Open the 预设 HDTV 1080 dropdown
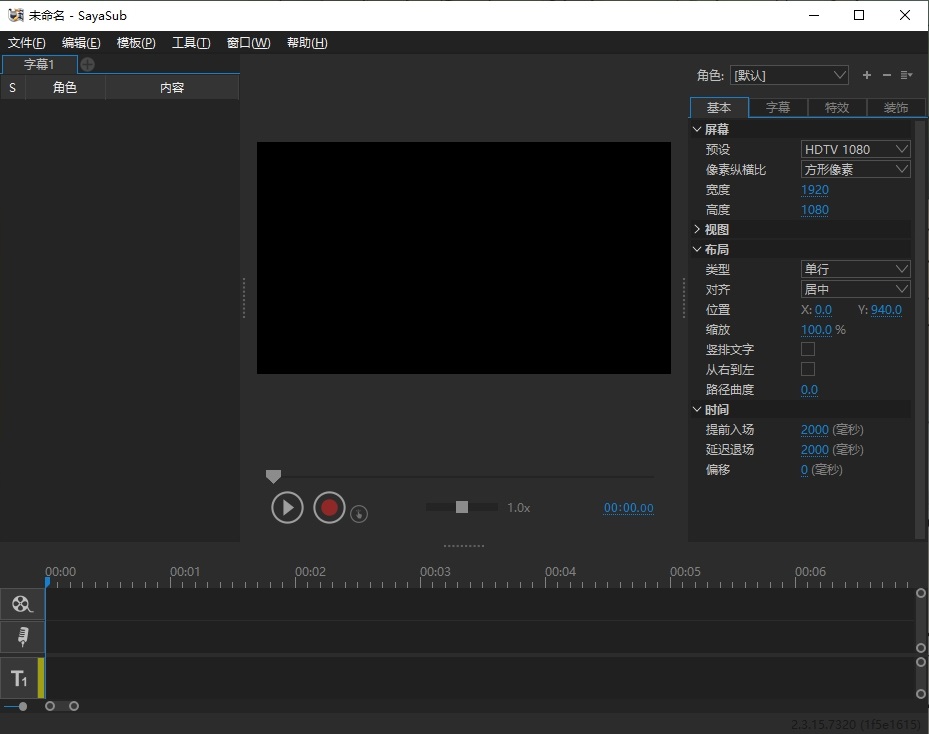 click(855, 150)
